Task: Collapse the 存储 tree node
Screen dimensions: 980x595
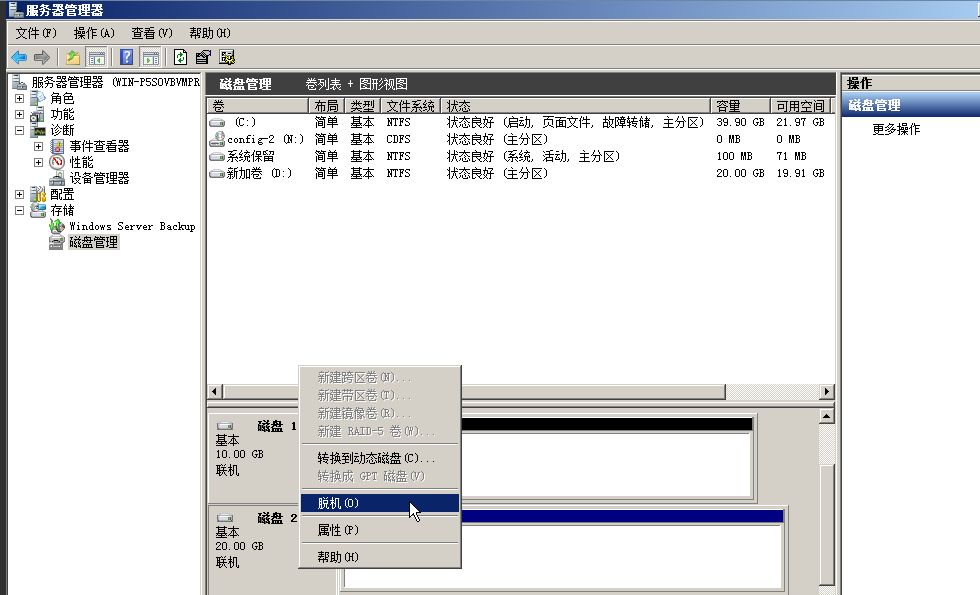Action: click(19, 208)
